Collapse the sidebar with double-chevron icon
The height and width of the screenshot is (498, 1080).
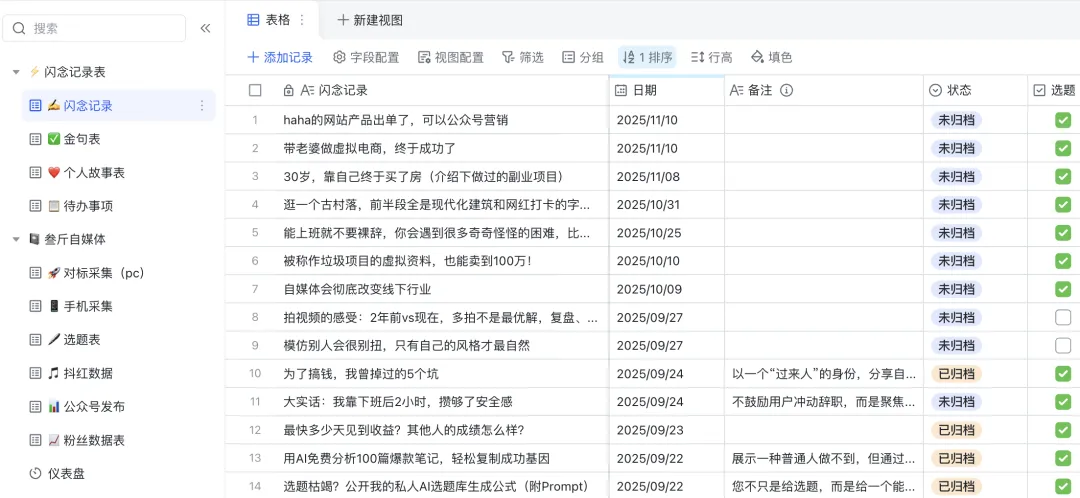pos(205,28)
